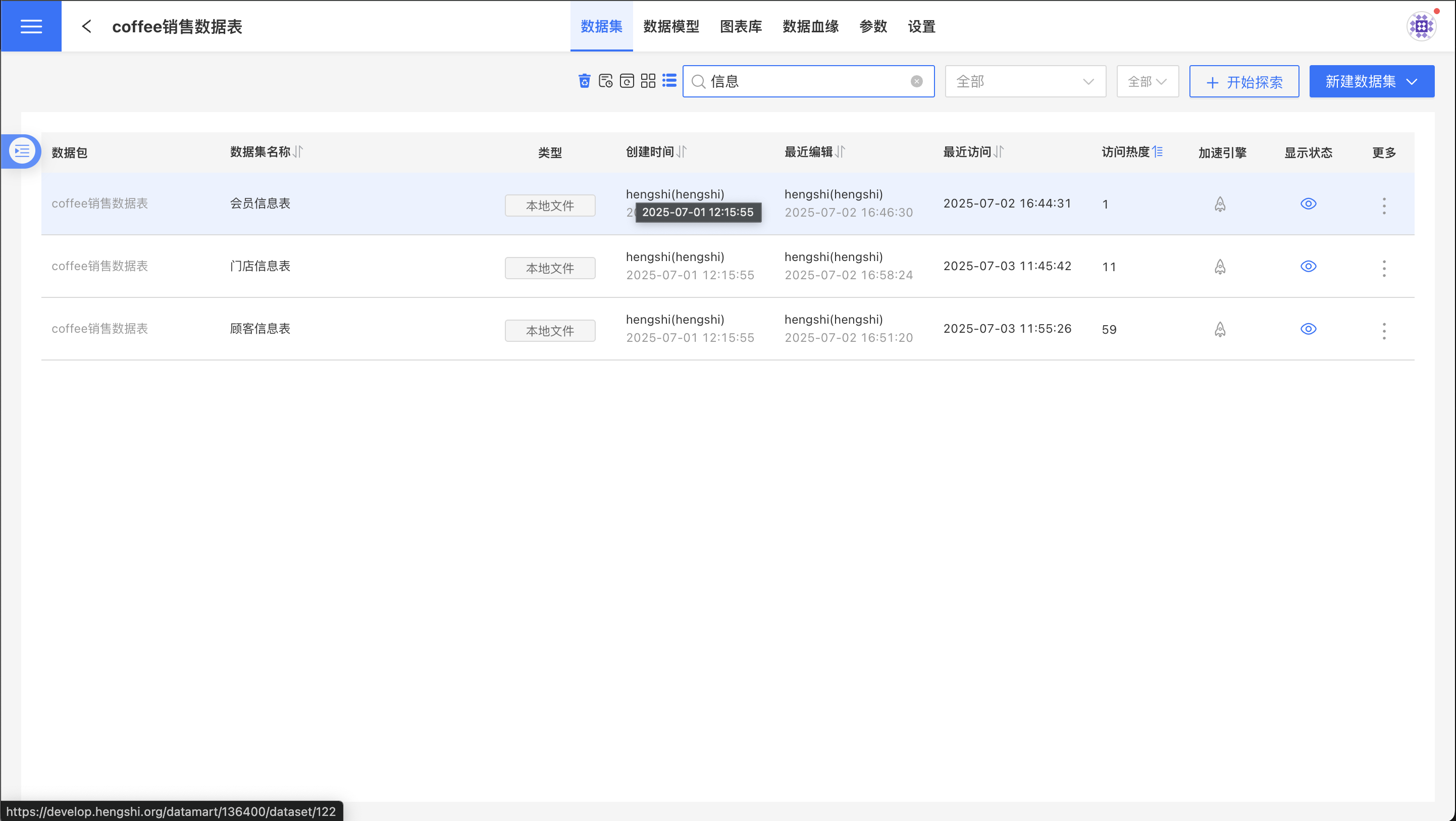Click the hamburger menu icon

click(x=31, y=26)
